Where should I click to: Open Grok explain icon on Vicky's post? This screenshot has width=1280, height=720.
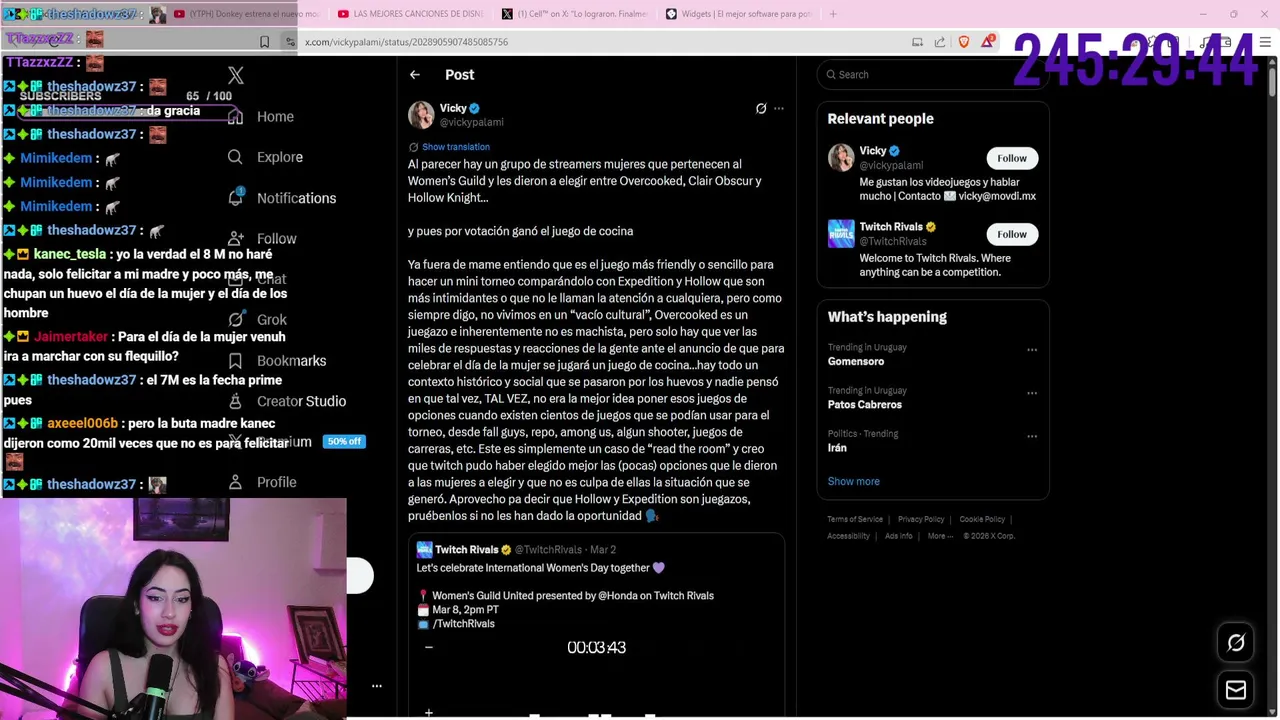point(761,108)
